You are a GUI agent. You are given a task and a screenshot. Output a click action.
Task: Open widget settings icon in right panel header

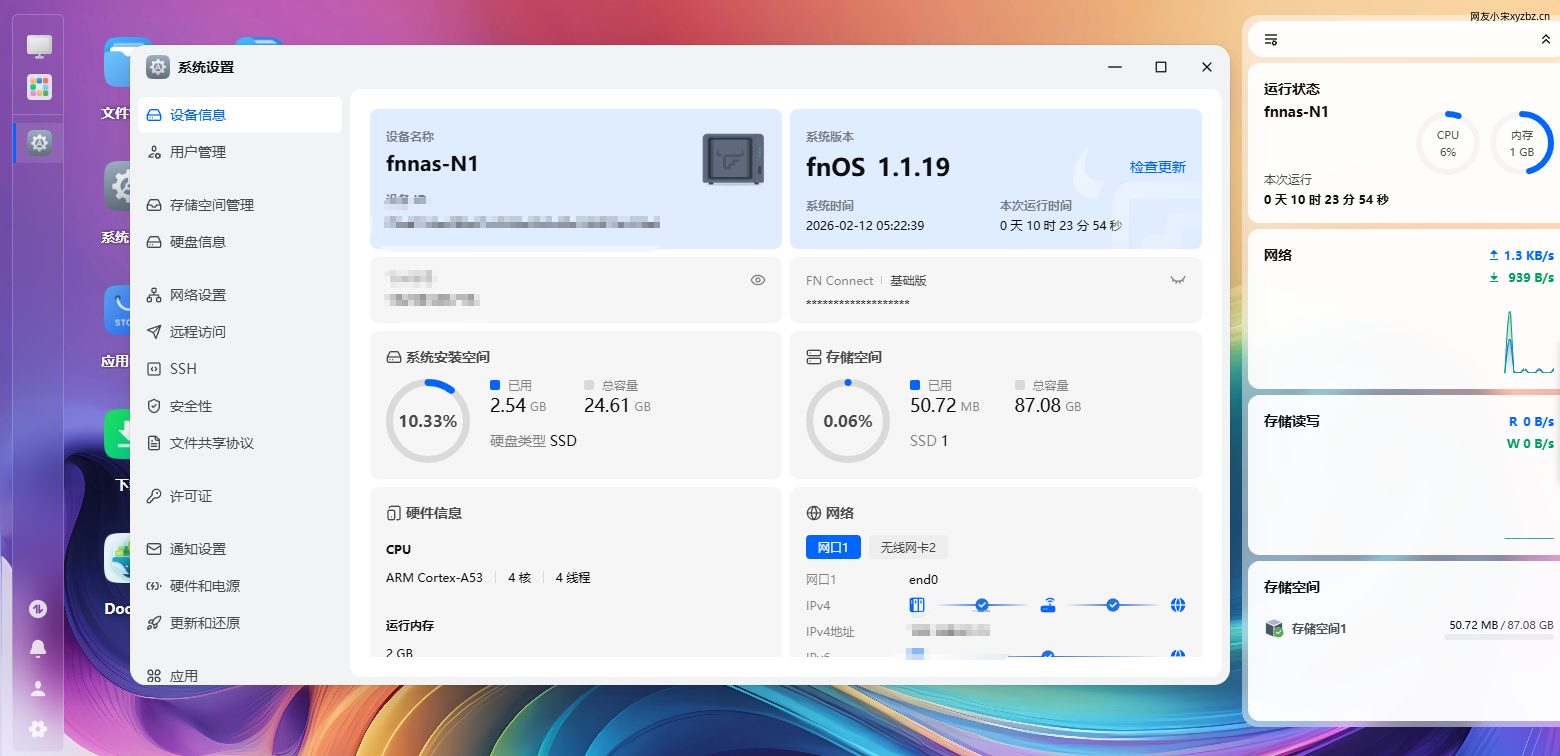coord(1271,40)
